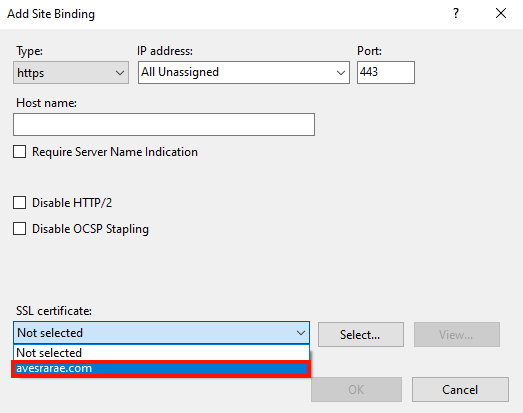Viewport: 523px width, 413px height.
Task: Focus the Host name text box
Action: tap(164, 124)
